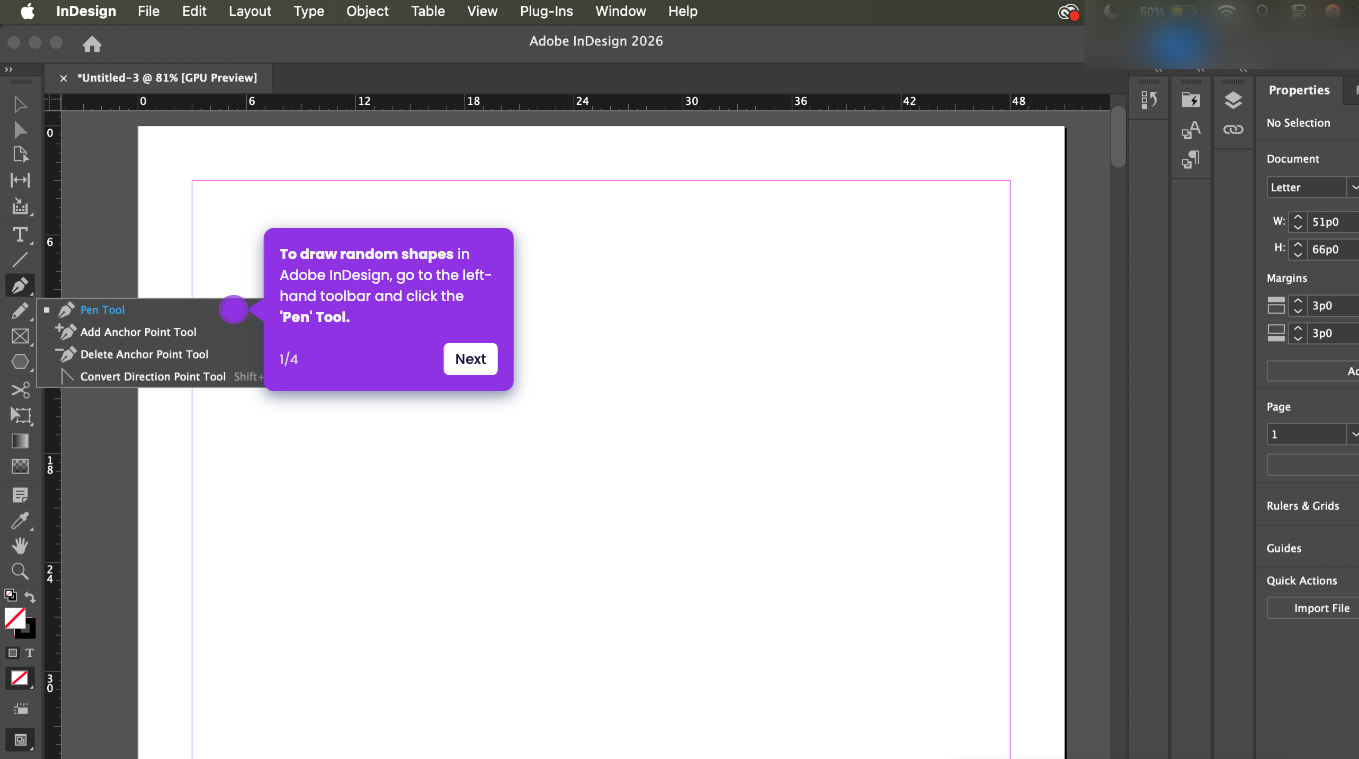Open the Window menu
This screenshot has height=759, width=1359.
tap(620, 11)
